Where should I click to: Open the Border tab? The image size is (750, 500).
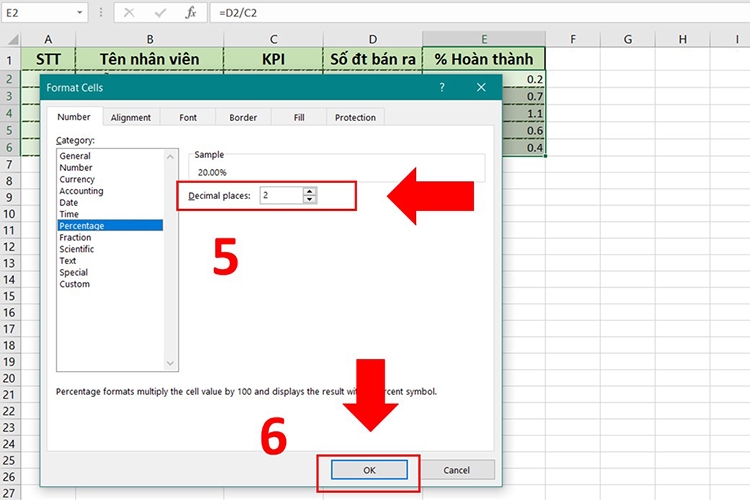click(243, 117)
